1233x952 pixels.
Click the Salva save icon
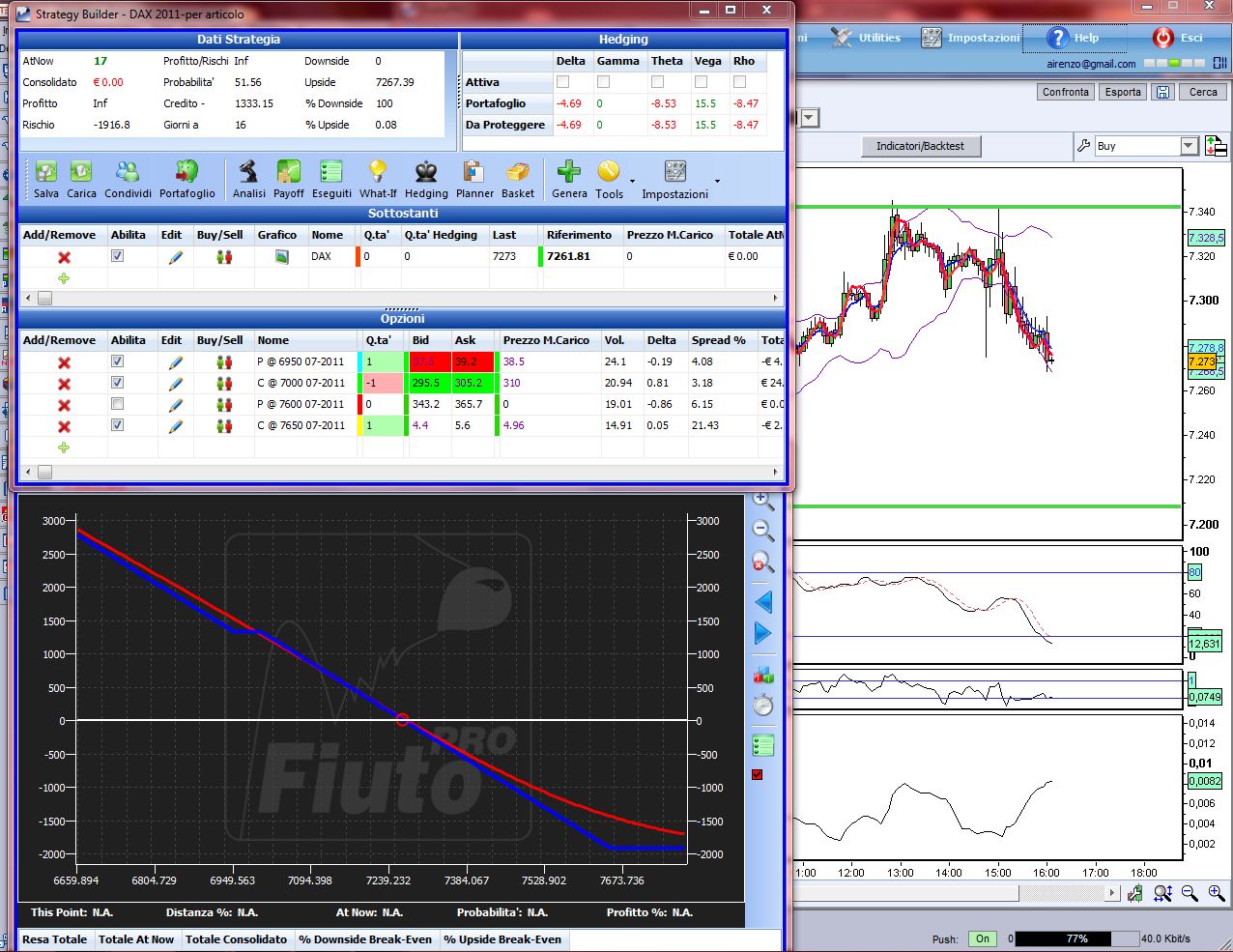pyautogui.click(x=46, y=171)
